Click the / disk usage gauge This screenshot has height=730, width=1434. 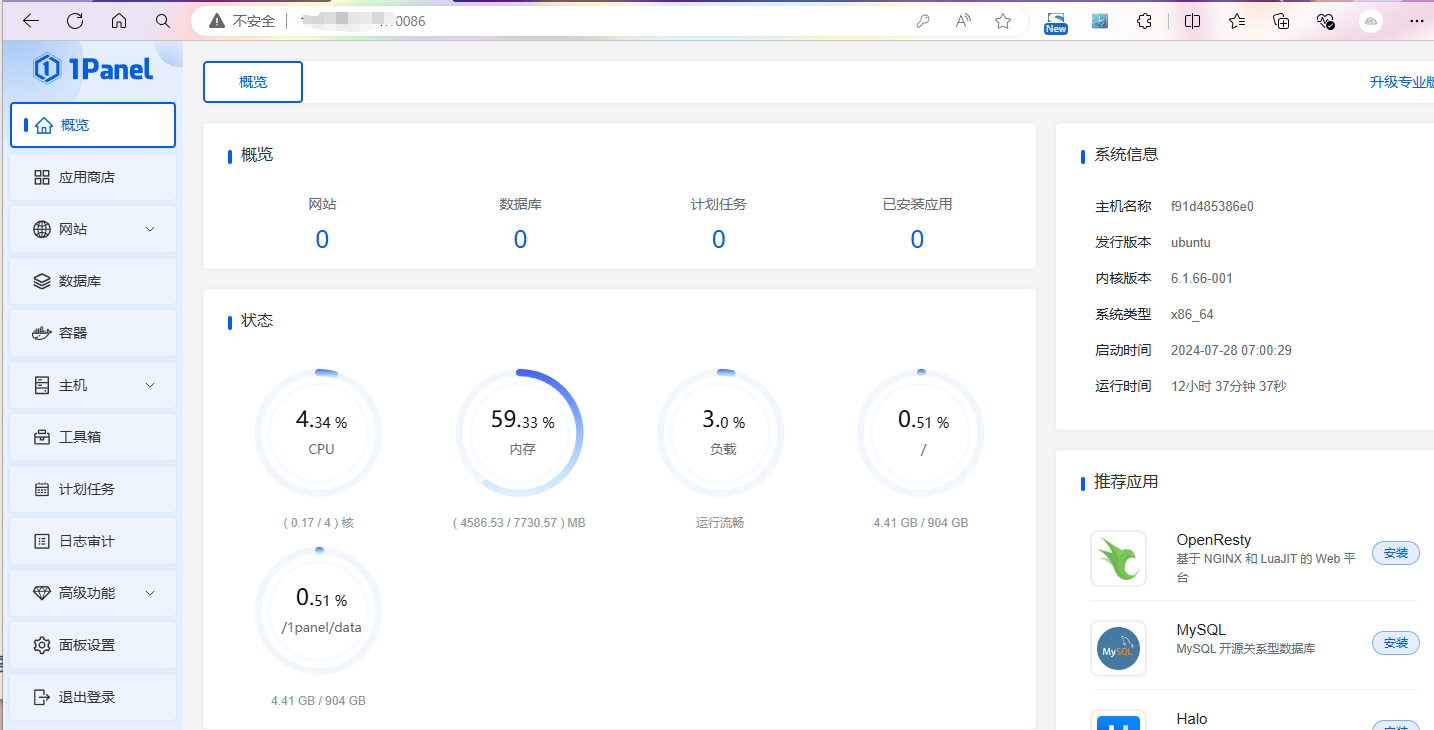921,433
